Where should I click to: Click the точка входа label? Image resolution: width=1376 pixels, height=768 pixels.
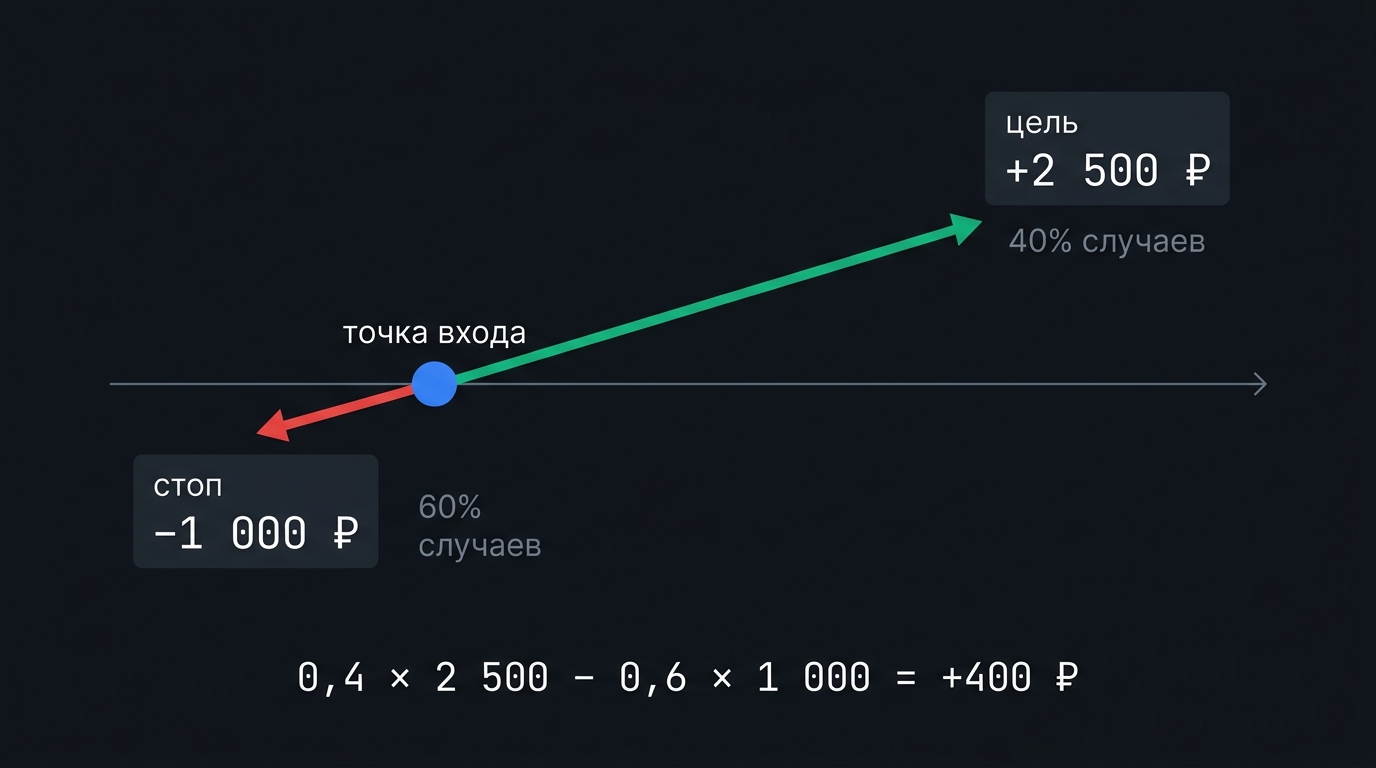(x=434, y=333)
